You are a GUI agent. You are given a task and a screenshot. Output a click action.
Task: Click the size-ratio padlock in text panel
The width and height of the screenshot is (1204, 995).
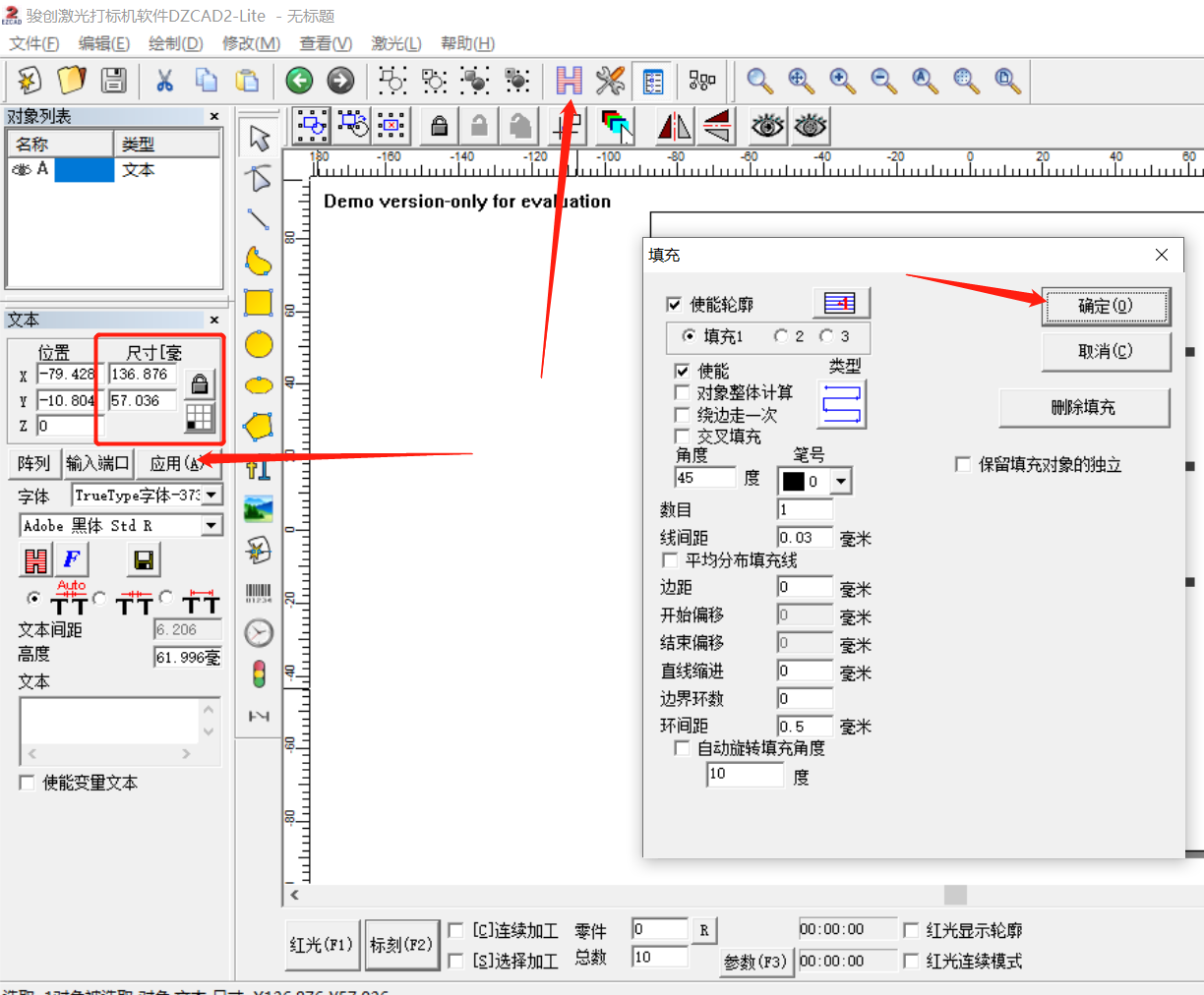pyautogui.click(x=200, y=383)
